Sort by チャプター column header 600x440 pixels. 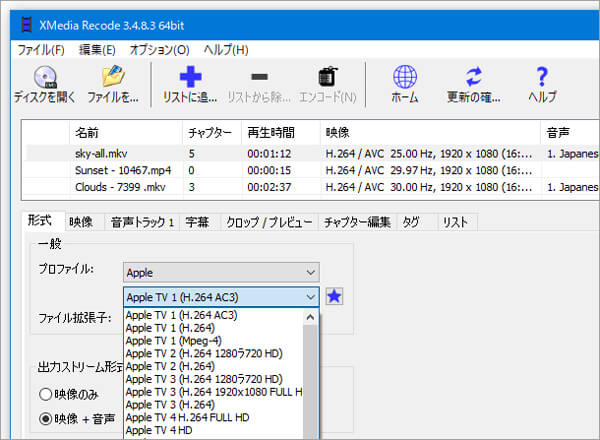point(212,132)
